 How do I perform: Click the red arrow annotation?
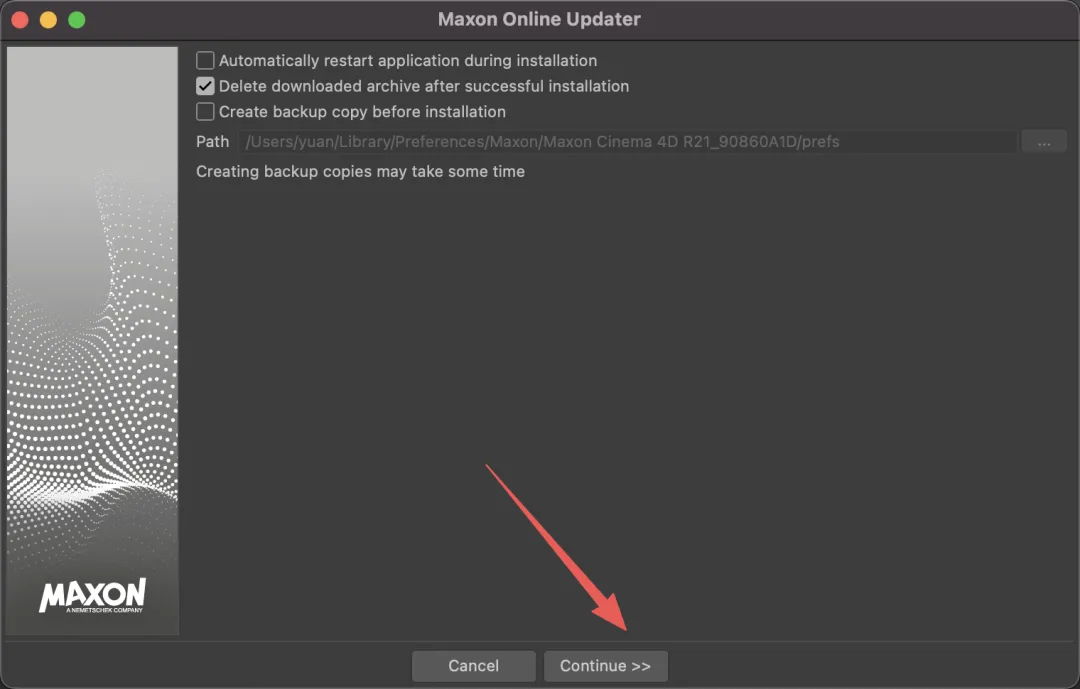[x=557, y=548]
